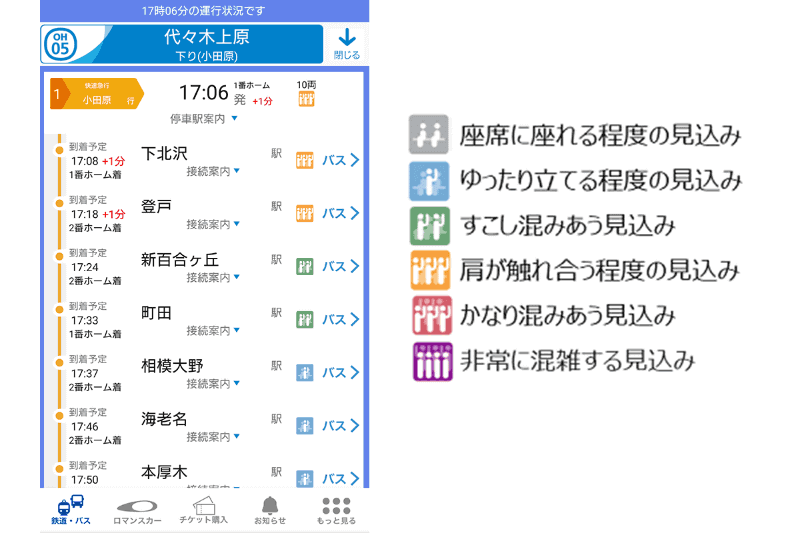Open バス link for 下北沢

point(340,160)
